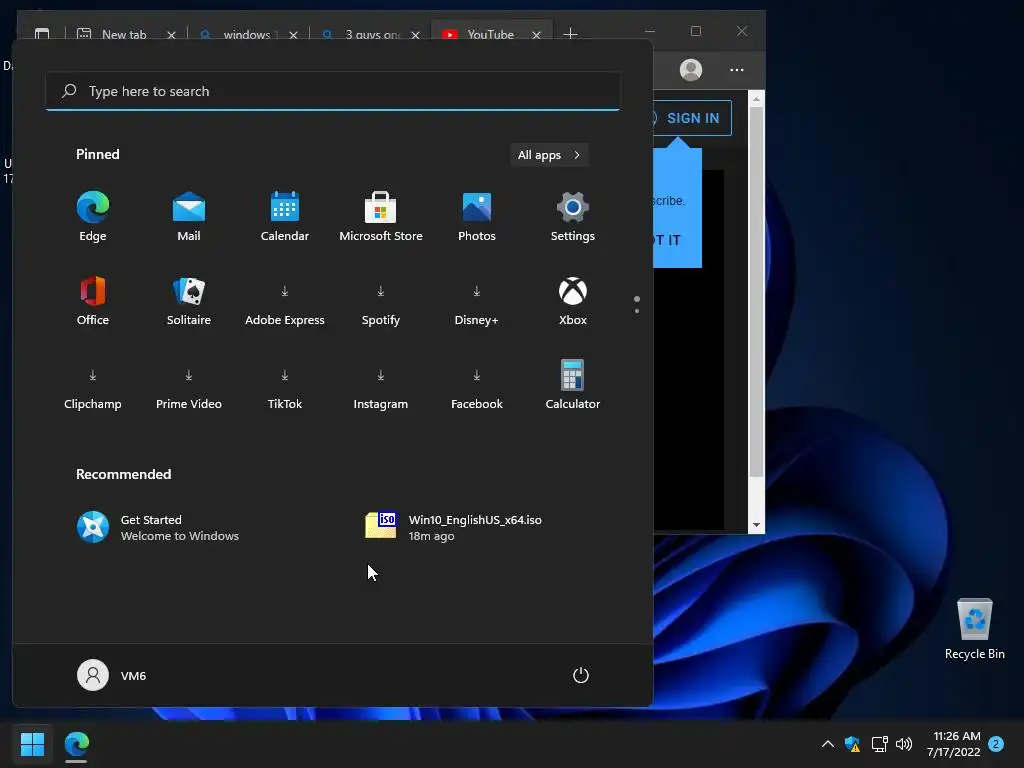Launch the Office app
The height and width of the screenshot is (768, 1024).
93,301
